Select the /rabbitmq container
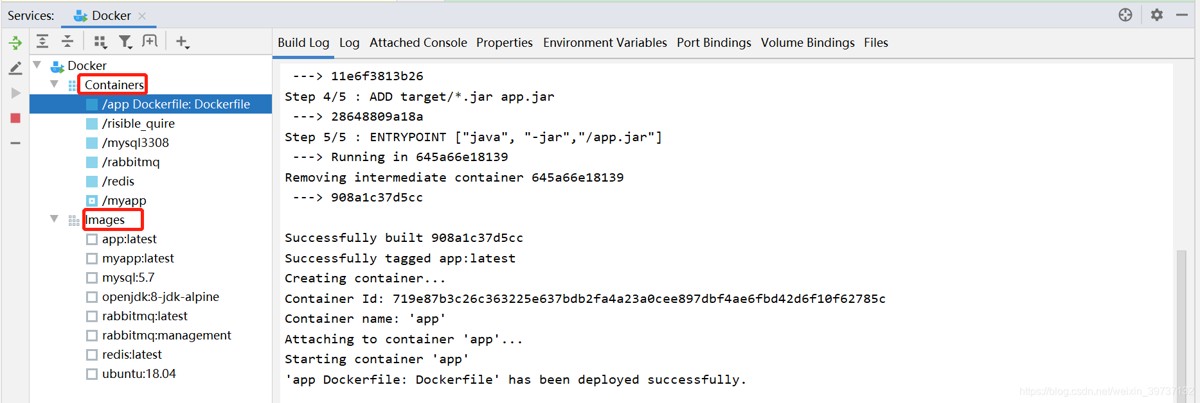Image resolution: width=1200 pixels, height=403 pixels. coord(130,162)
